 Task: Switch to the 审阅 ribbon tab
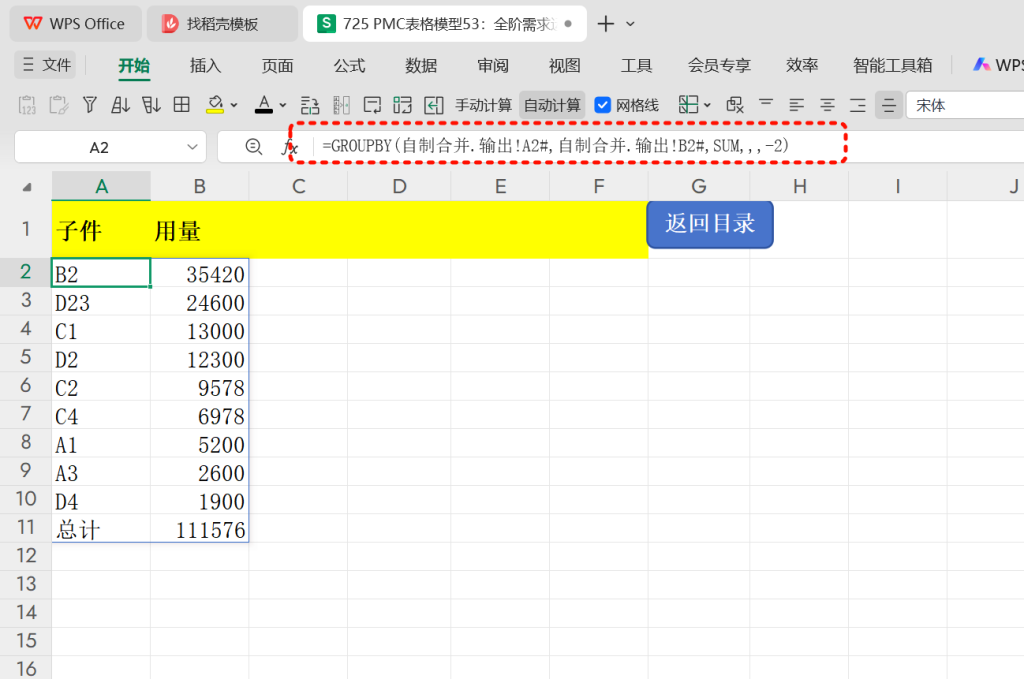coord(493,65)
